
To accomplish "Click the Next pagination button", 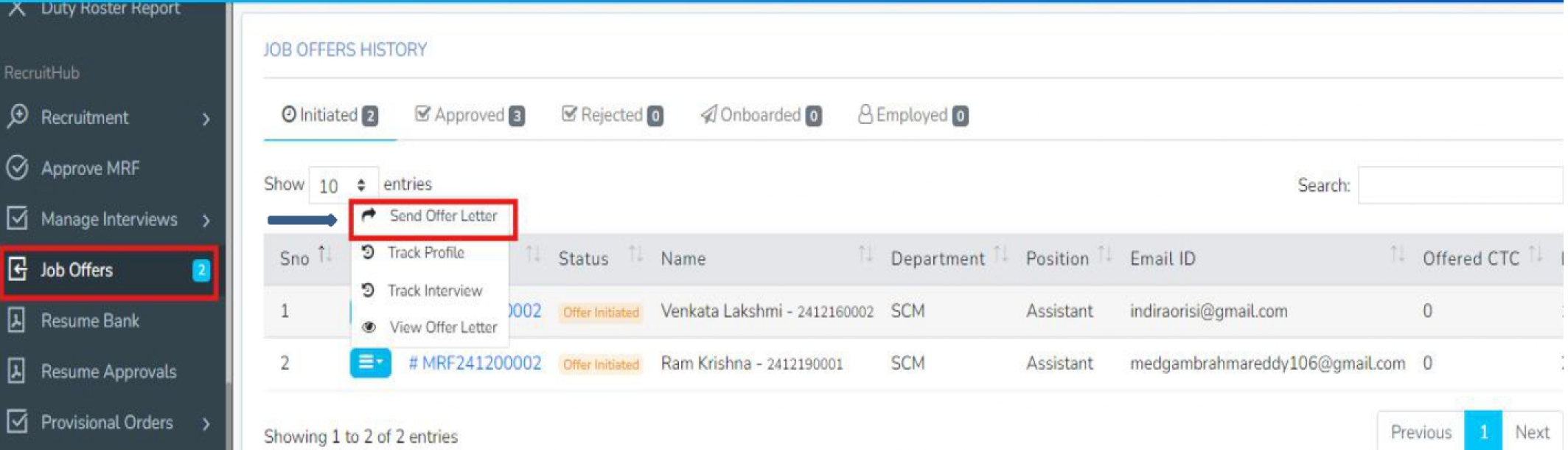I will pos(1532,432).
